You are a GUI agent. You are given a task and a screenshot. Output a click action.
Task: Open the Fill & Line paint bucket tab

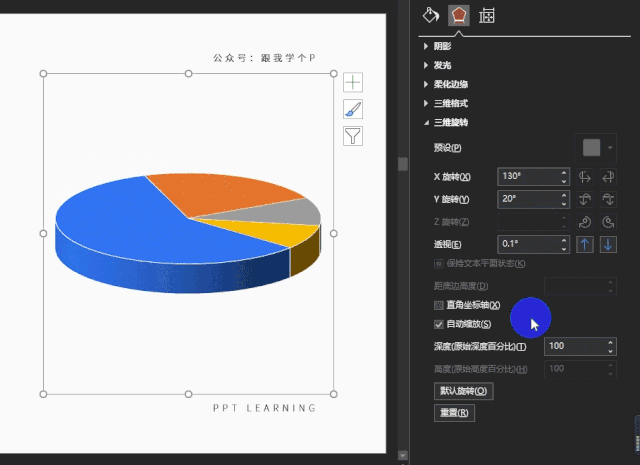[431, 16]
